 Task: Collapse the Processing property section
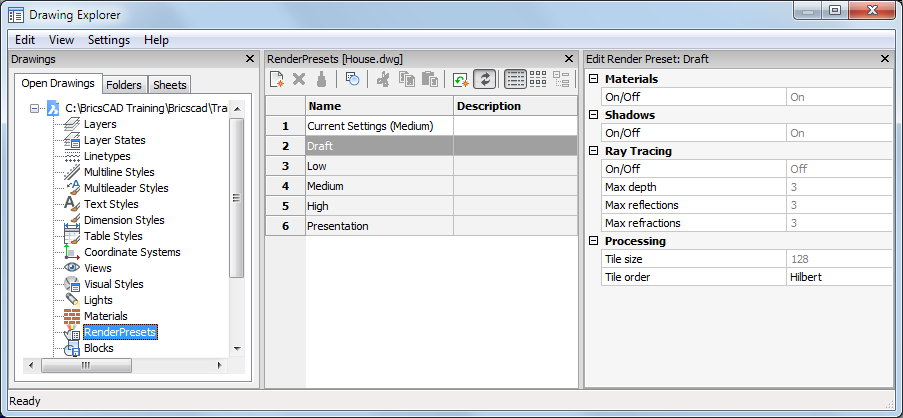click(593, 241)
